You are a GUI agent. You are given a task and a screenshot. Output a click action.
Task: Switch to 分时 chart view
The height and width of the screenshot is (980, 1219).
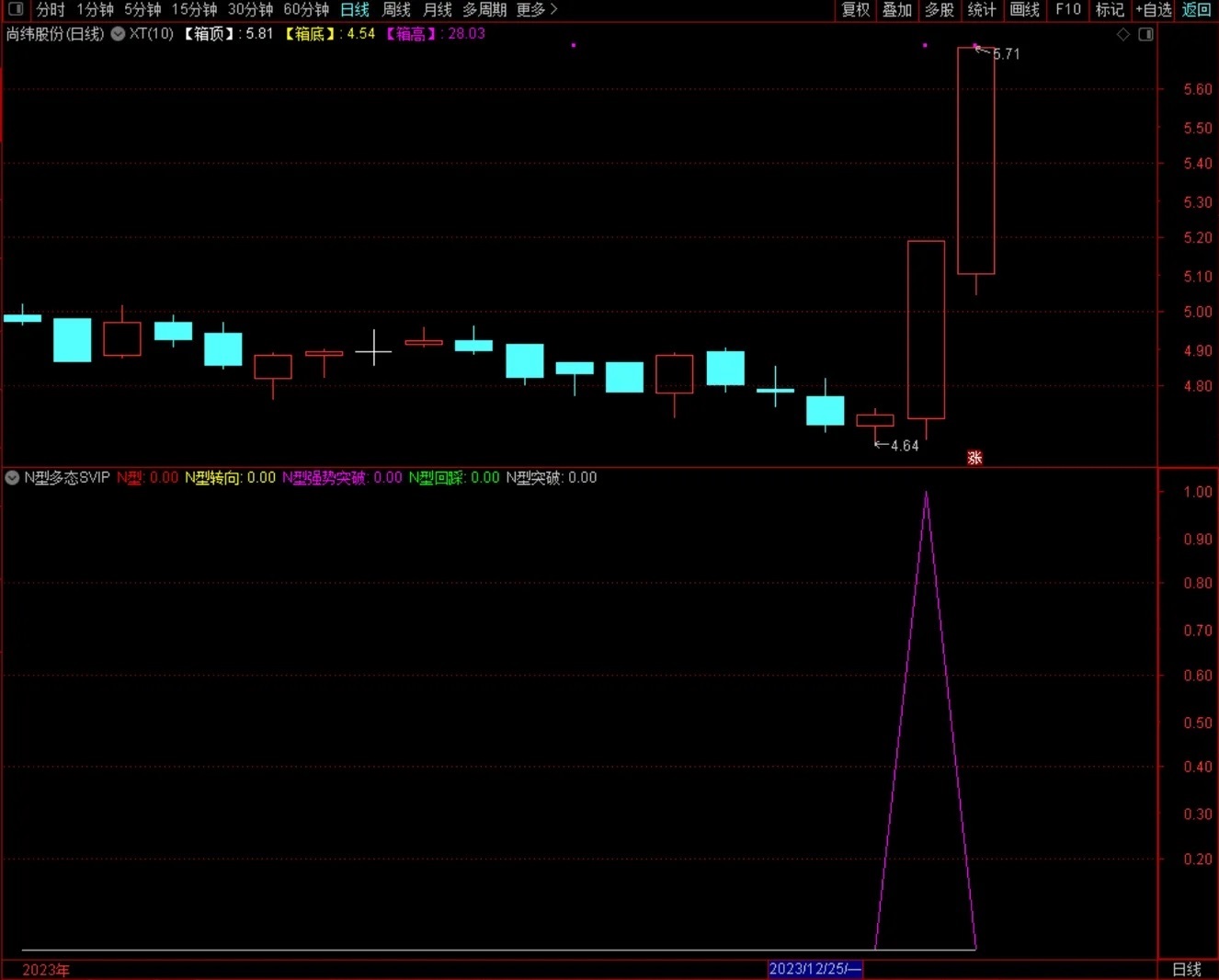[51, 9]
